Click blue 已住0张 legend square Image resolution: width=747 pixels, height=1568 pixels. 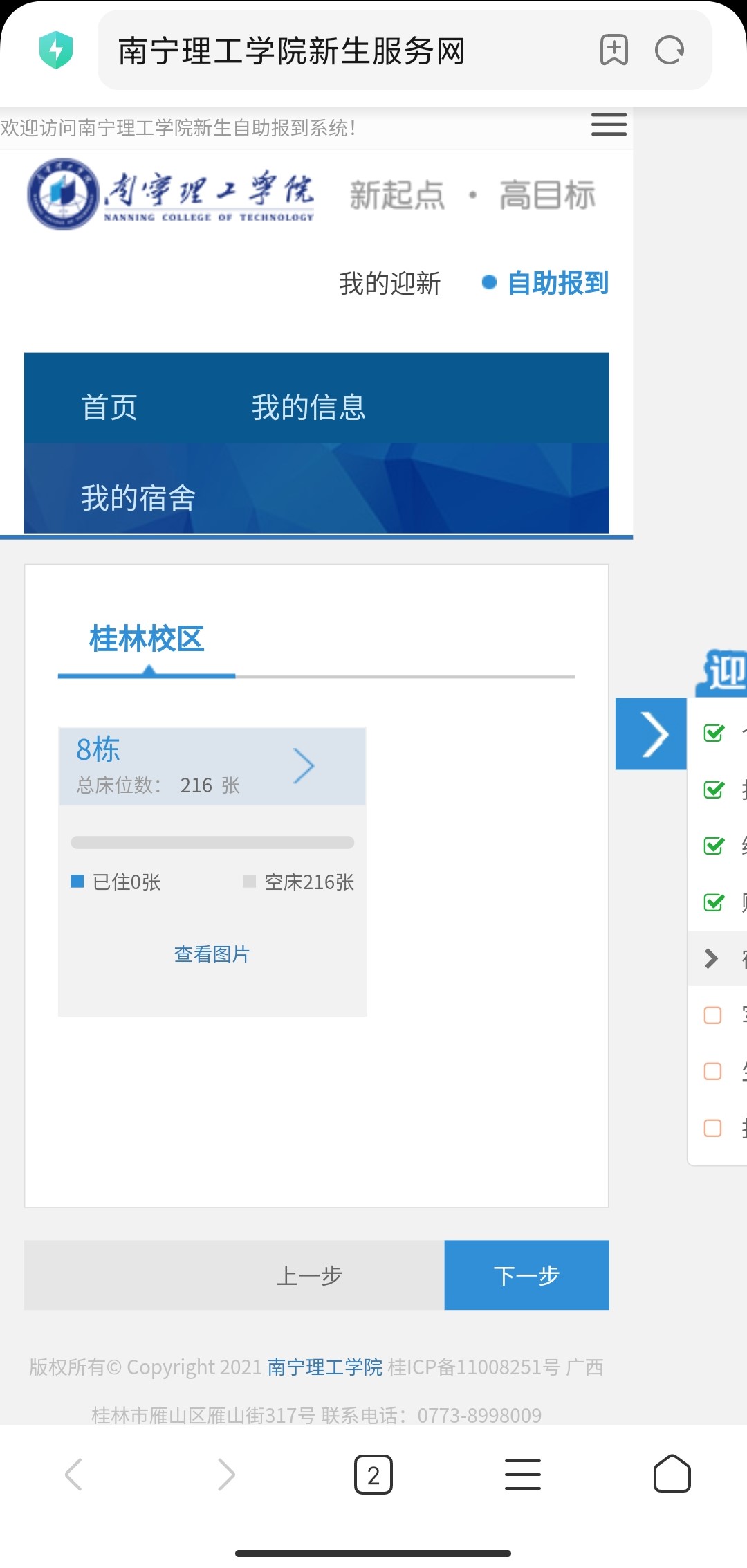(x=77, y=881)
